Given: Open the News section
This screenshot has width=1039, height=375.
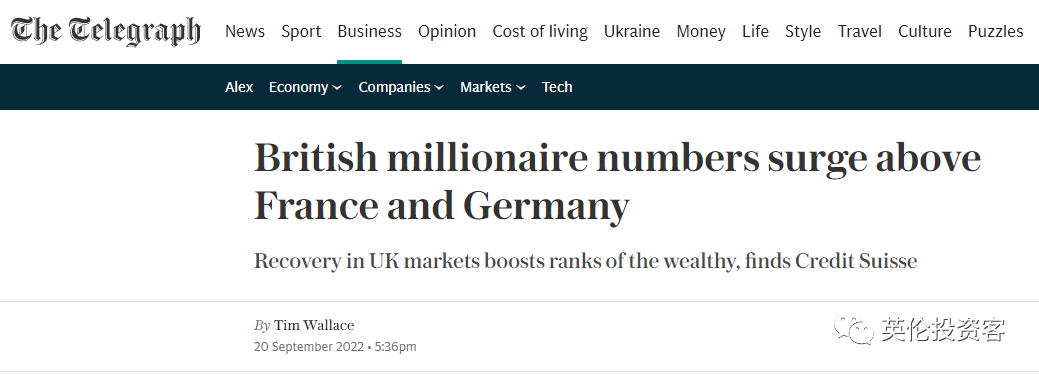Looking at the screenshot, I should click(x=245, y=31).
